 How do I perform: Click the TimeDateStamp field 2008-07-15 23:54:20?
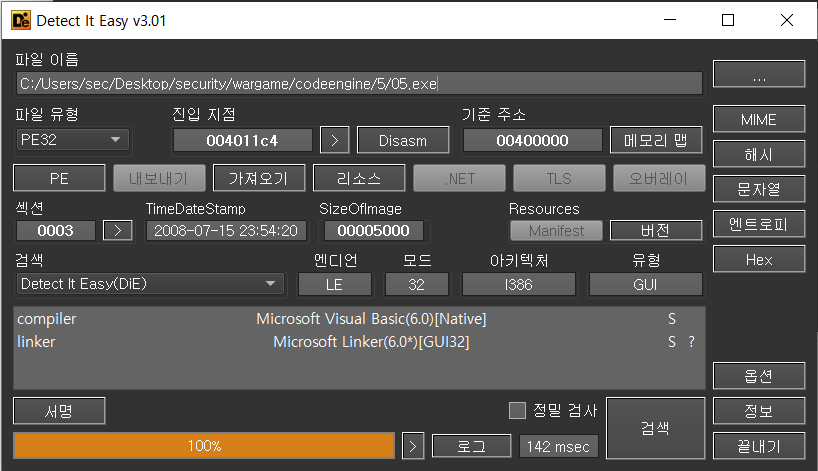click(226, 231)
